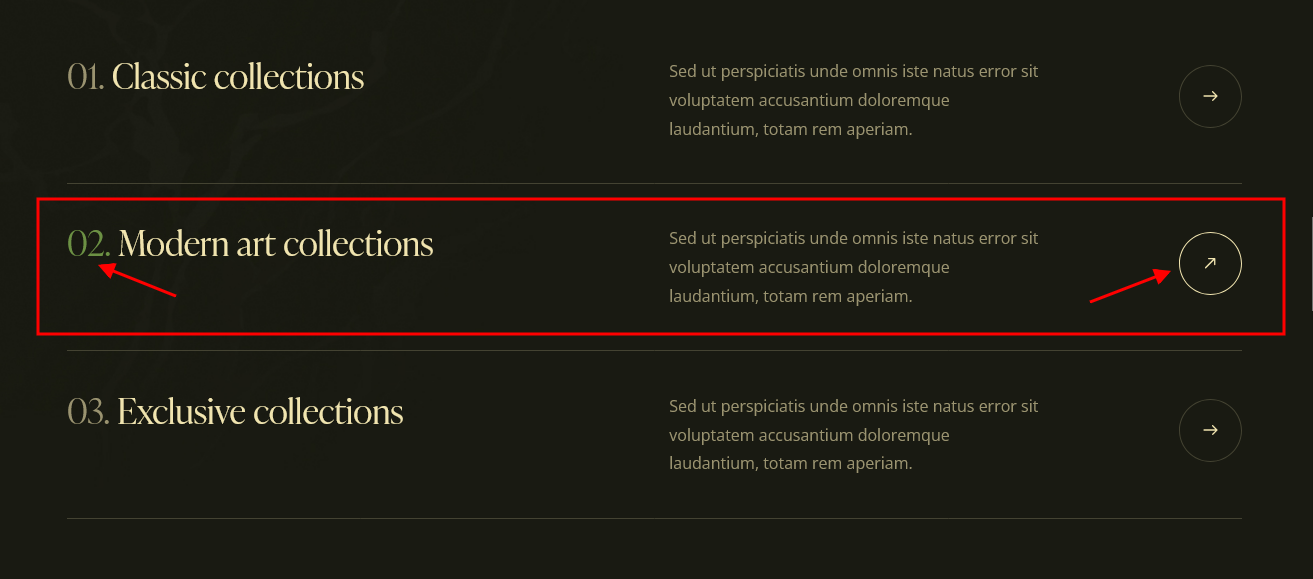This screenshot has height=579, width=1313.
Task: Select the 01. number label
Action: click(86, 77)
